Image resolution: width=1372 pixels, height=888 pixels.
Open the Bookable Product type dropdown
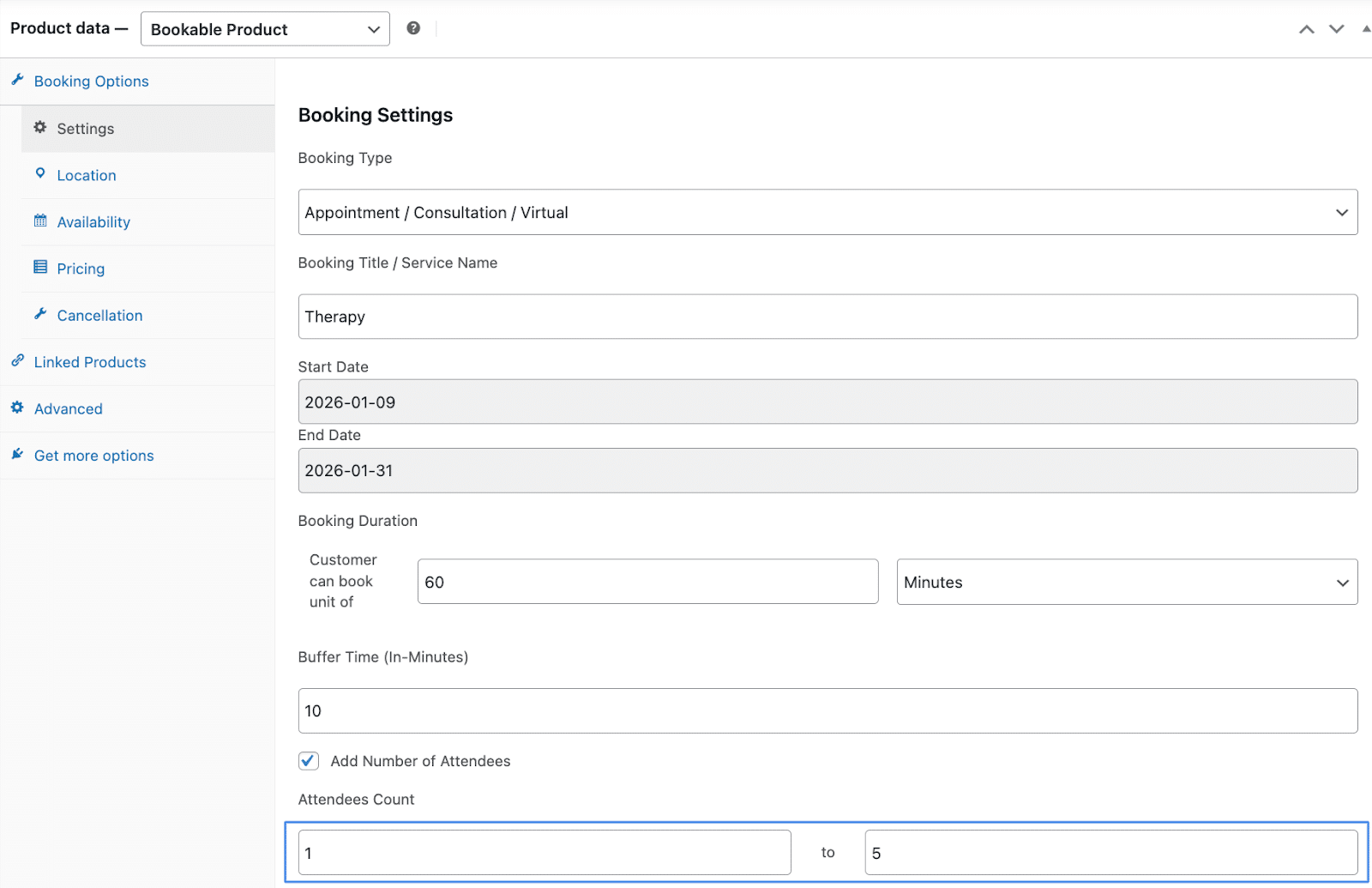pos(265,29)
